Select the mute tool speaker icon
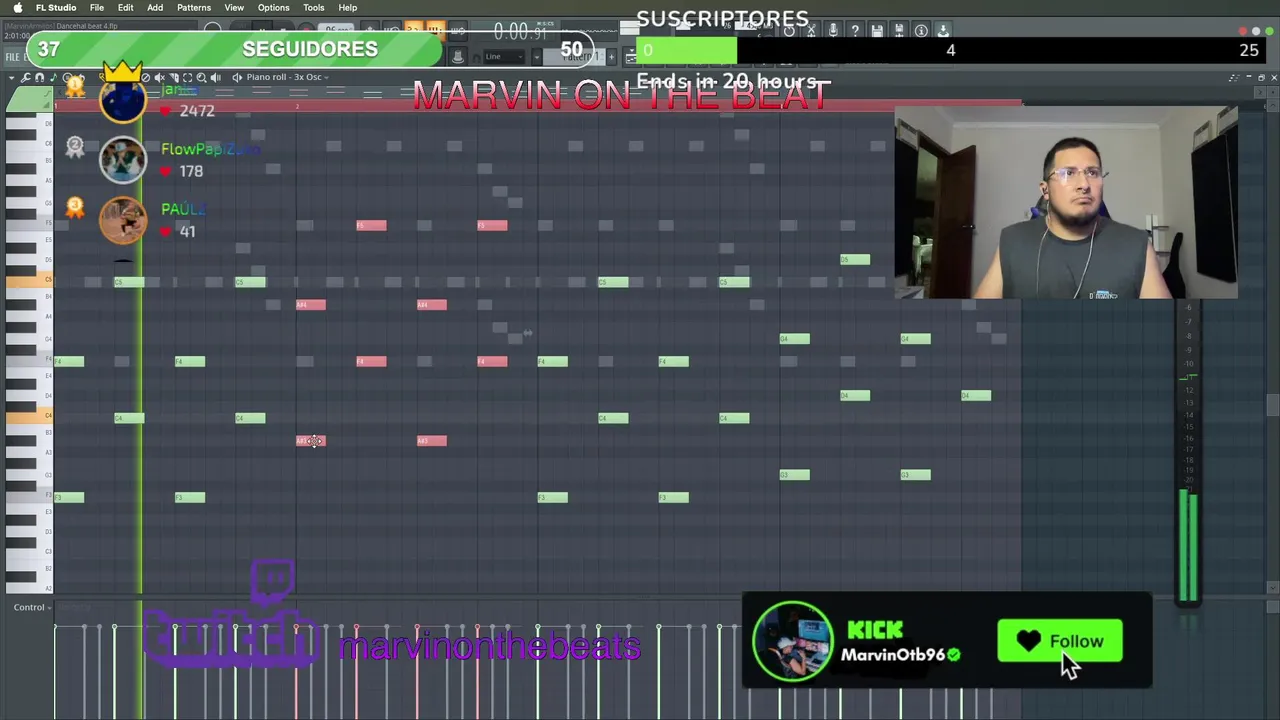 pyautogui.click(x=160, y=77)
